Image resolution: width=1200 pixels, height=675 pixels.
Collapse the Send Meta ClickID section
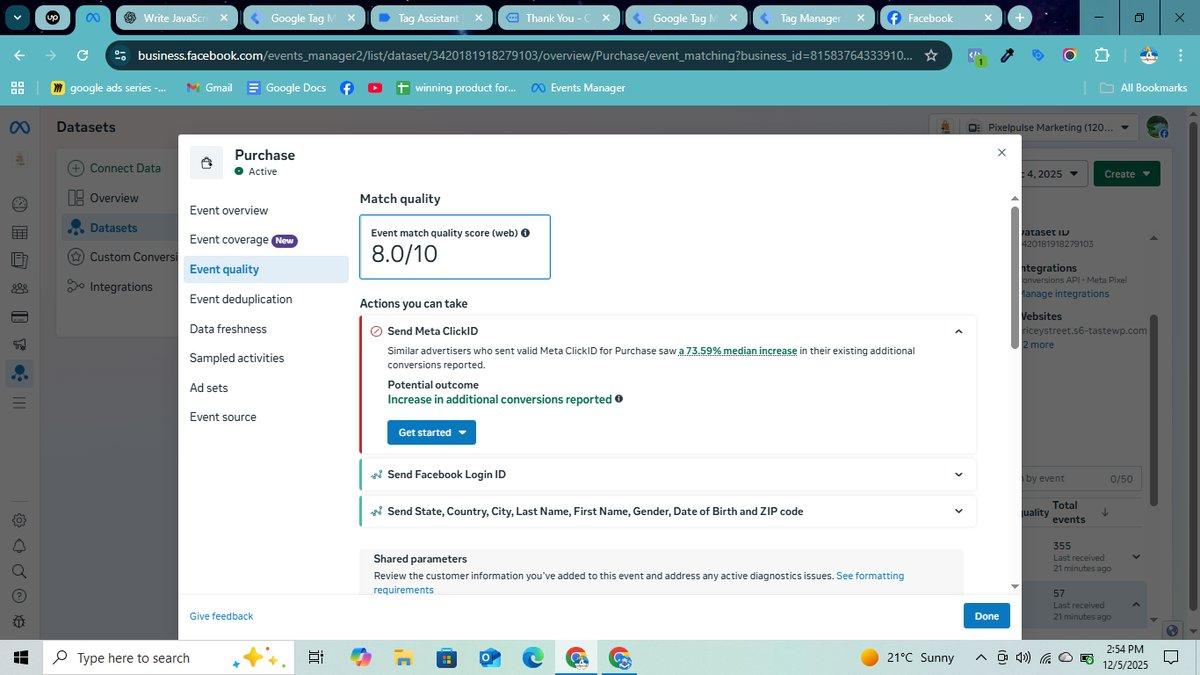coord(958,331)
